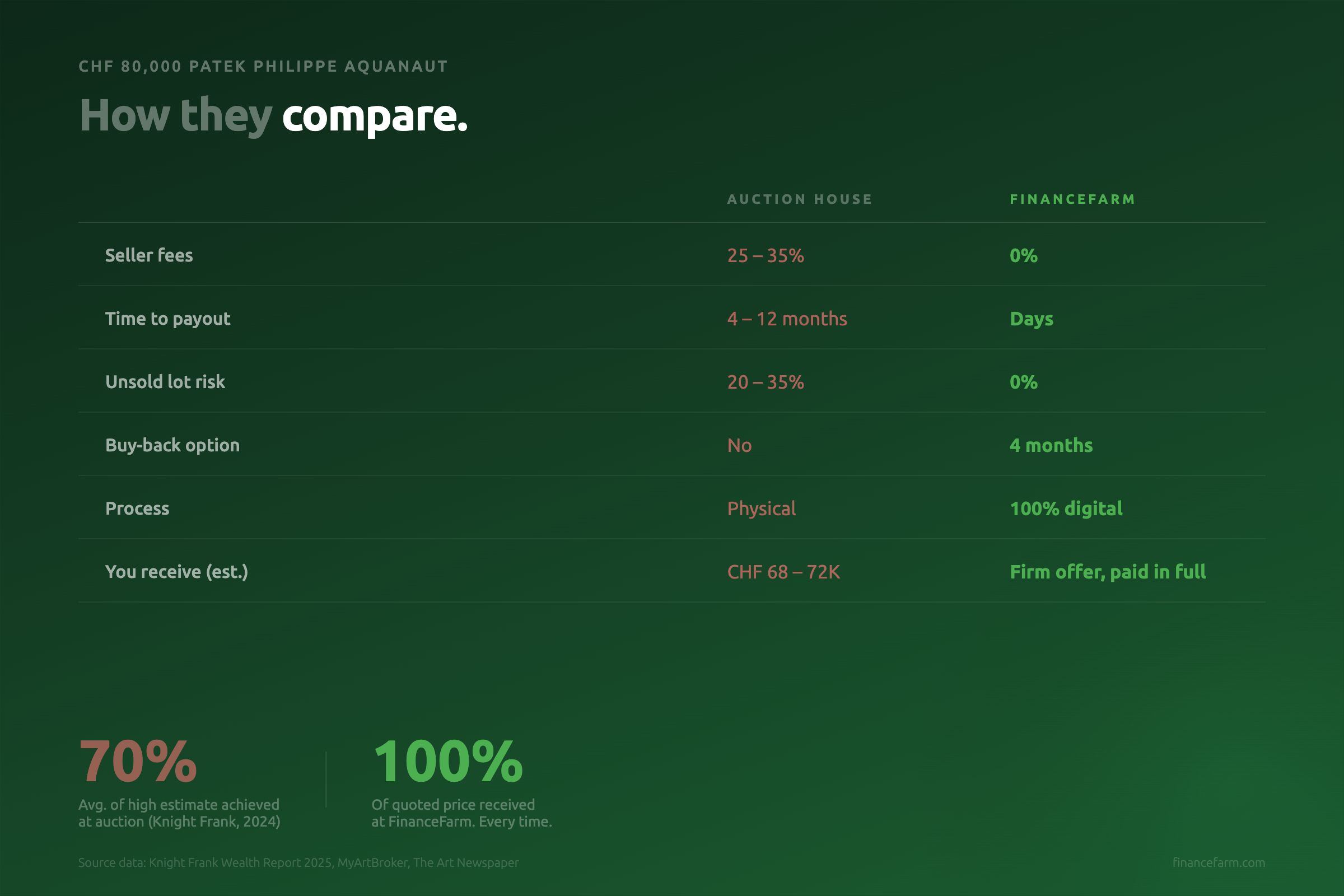Click the '4 – 12 months' payout value
The image size is (1344, 896).
tap(787, 319)
